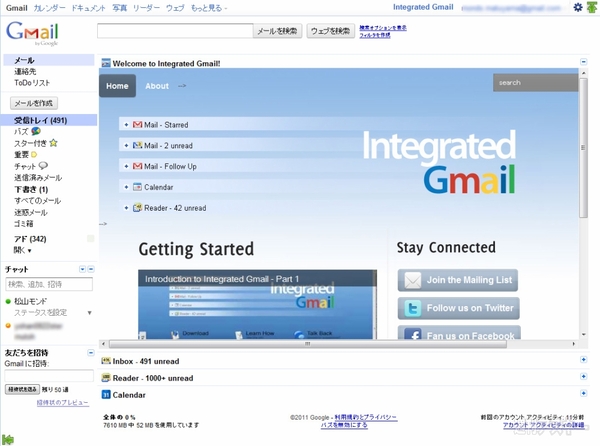Screen dimensions: 600x446
Task: Click the Integrated Gmail link in the top bar
Action: [x=423, y=7]
